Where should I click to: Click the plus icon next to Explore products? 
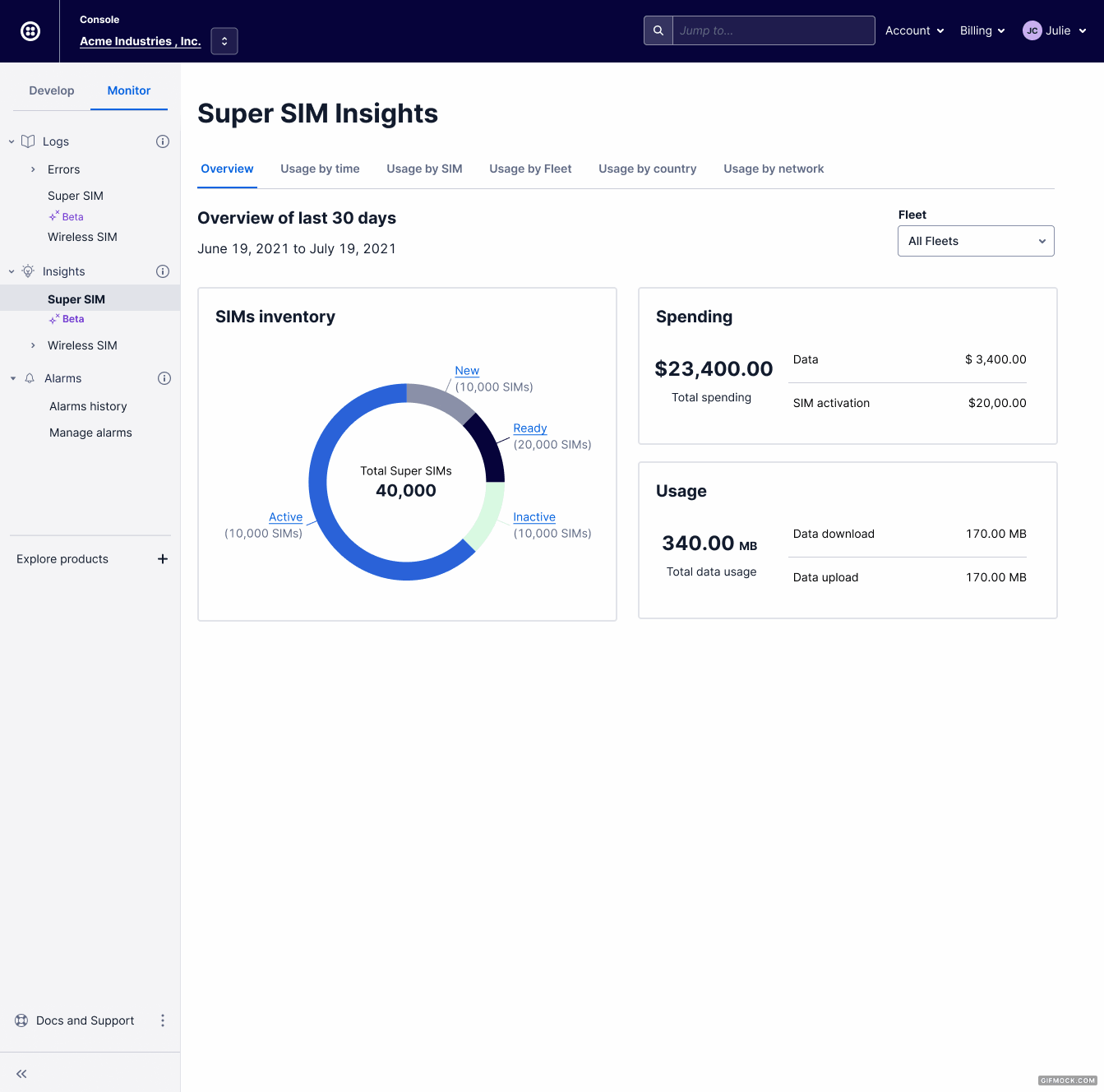click(163, 559)
